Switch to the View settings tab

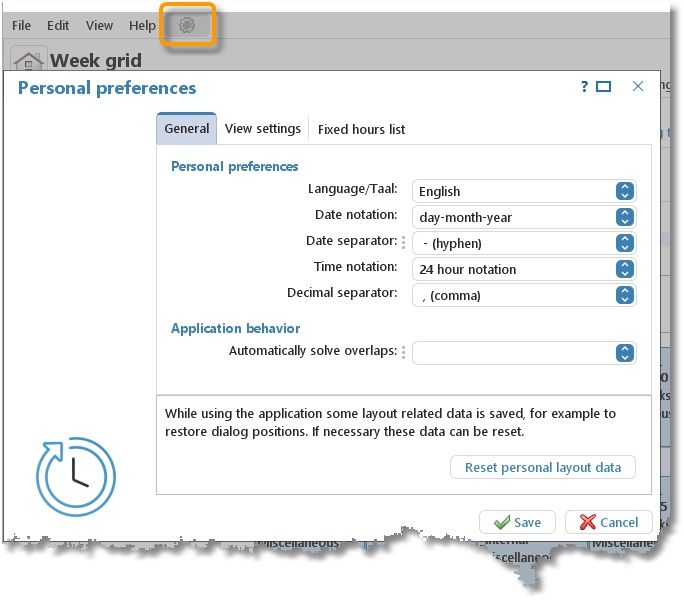tap(262, 129)
